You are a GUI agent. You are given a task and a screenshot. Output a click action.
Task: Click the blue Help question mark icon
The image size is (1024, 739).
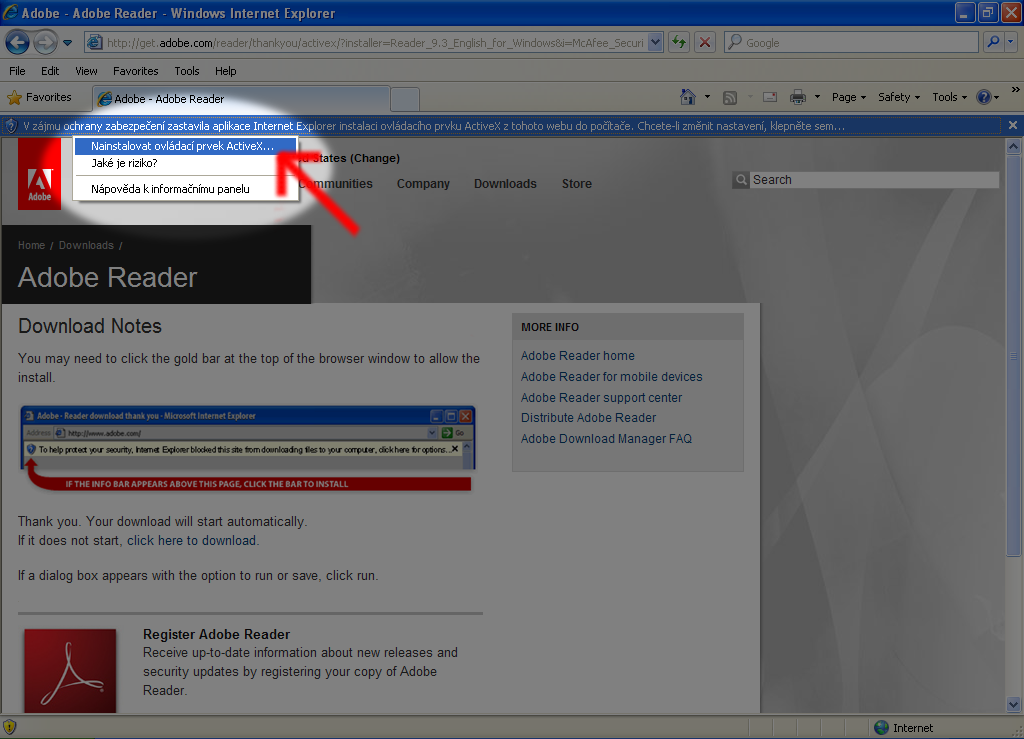pos(984,97)
